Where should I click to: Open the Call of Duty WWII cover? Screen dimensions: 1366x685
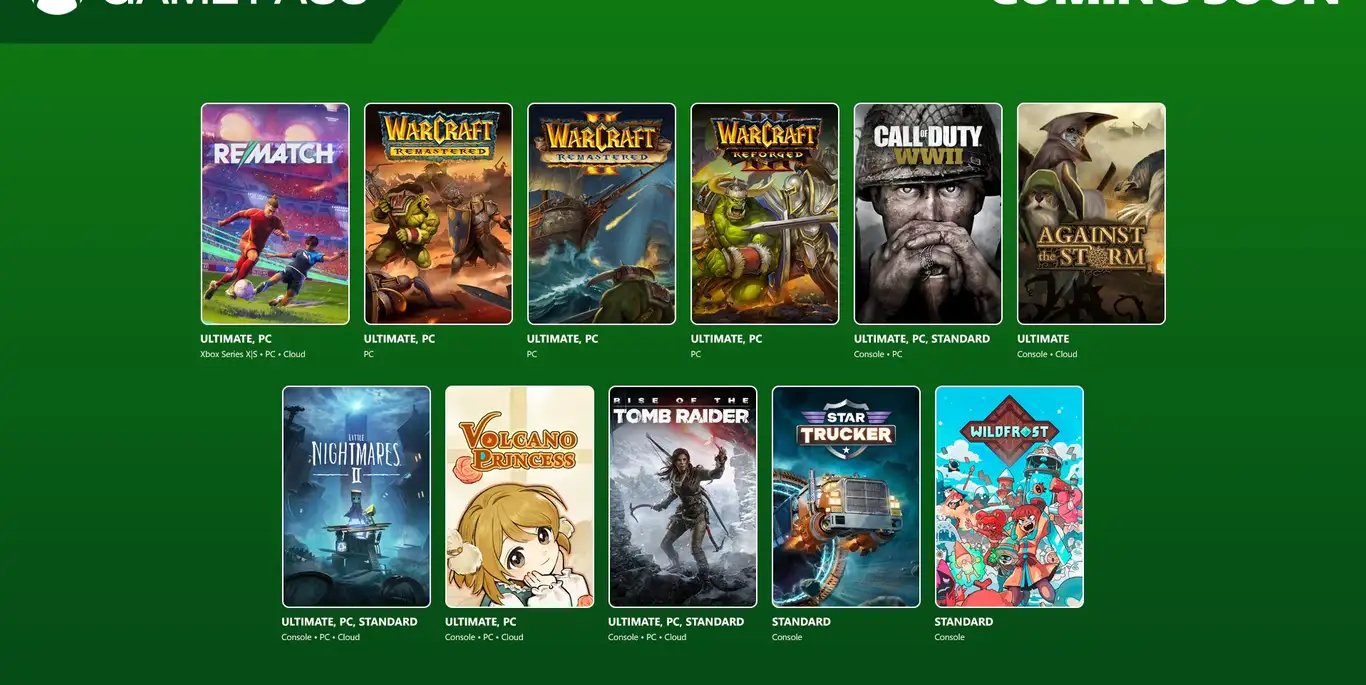928,214
